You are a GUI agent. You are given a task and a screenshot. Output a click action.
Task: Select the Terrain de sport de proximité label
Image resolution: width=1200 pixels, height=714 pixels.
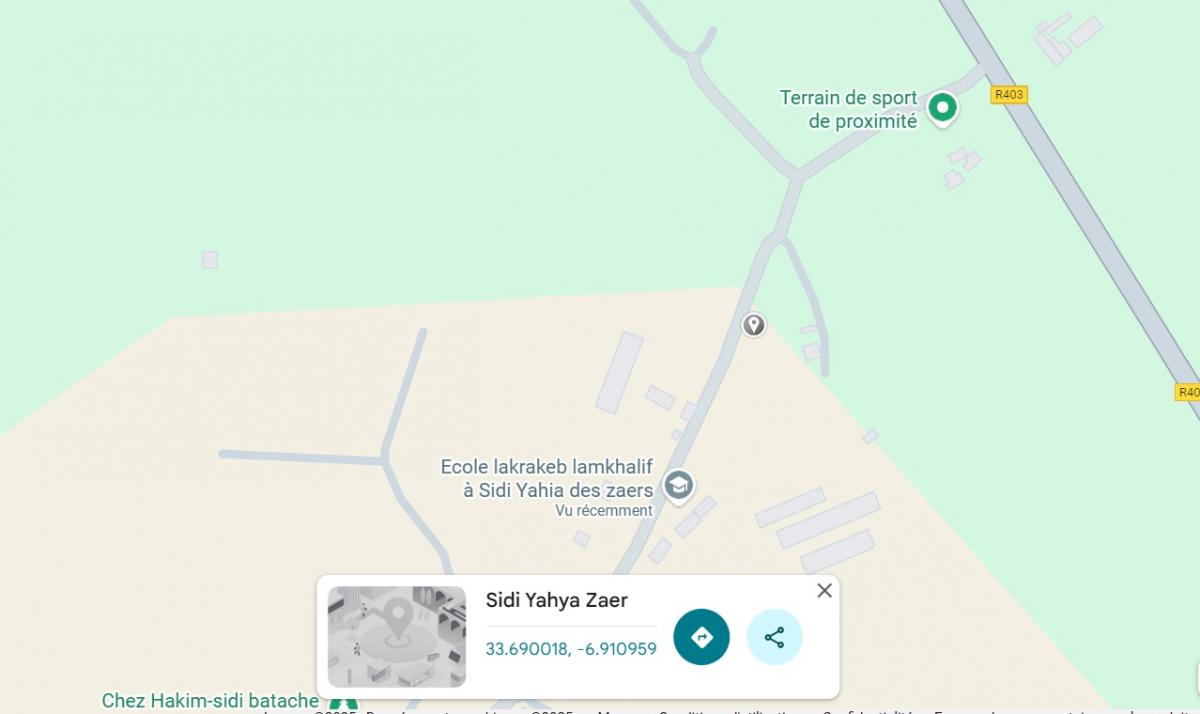[x=849, y=110]
